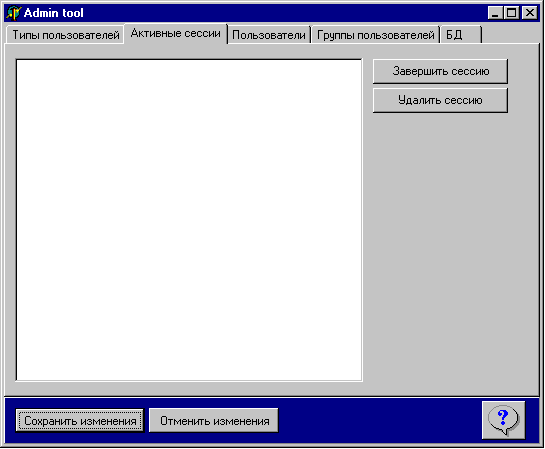Click the gray strip beneath the sessions list
The height and width of the screenshot is (449, 545).
(189, 389)
